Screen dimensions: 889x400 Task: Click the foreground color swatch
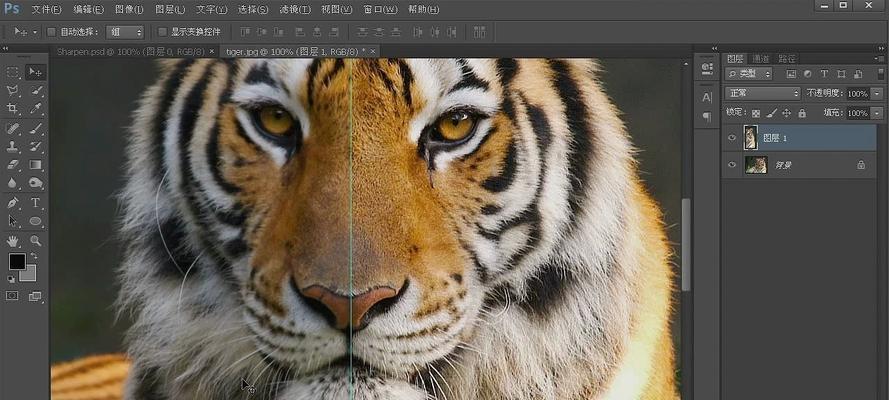tap(17, 262)
